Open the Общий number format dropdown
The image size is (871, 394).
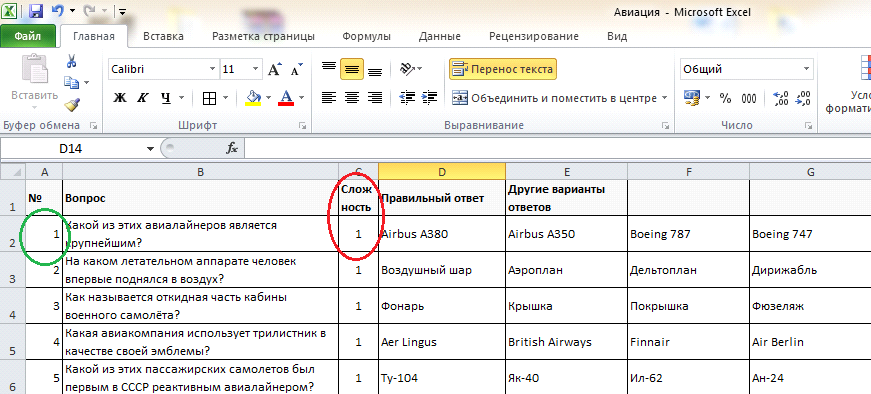[806, 69]
